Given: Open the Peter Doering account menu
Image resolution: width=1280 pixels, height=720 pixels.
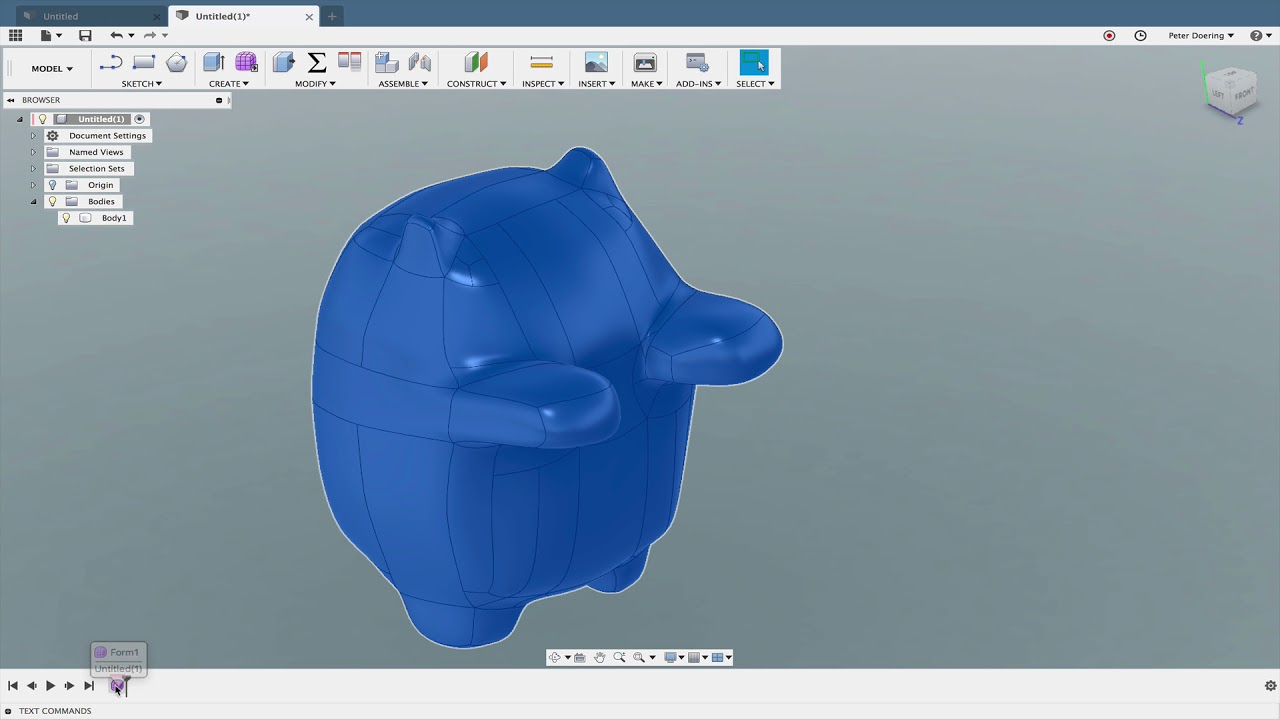Looking at the screenshot, I should click(1201, 35).
